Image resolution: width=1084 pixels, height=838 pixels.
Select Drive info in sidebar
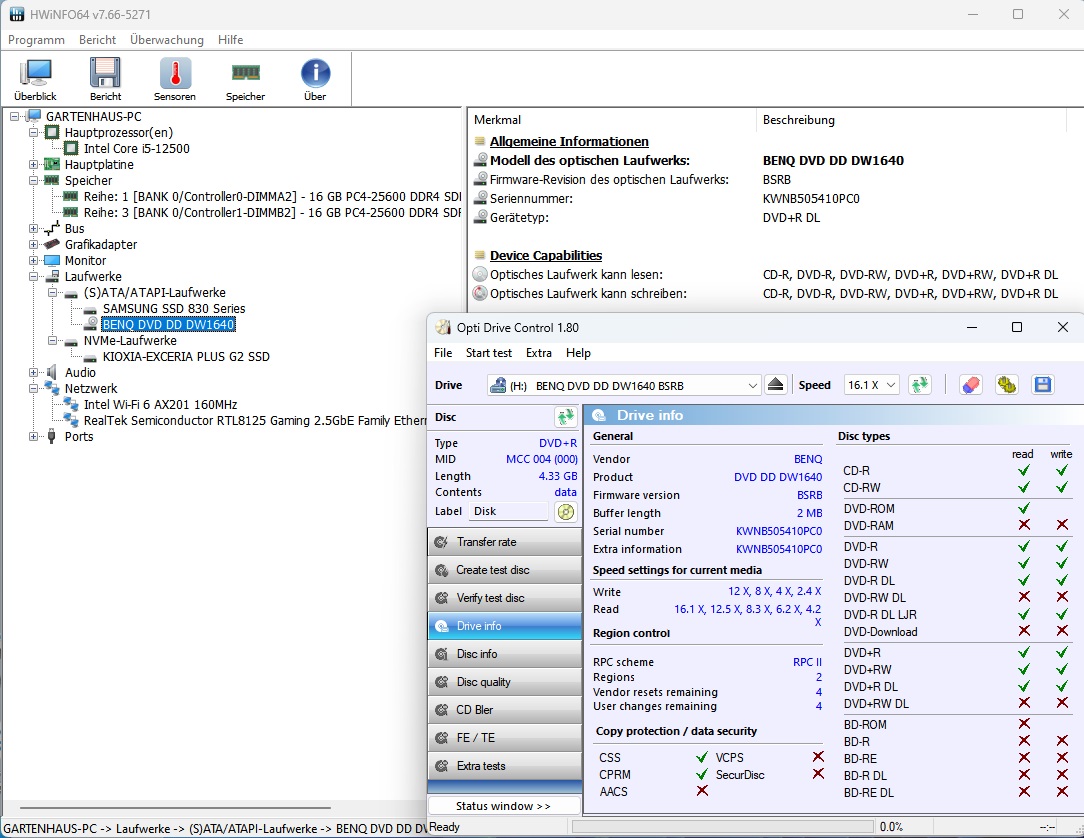pyautogui.click(x=505, y=626)
